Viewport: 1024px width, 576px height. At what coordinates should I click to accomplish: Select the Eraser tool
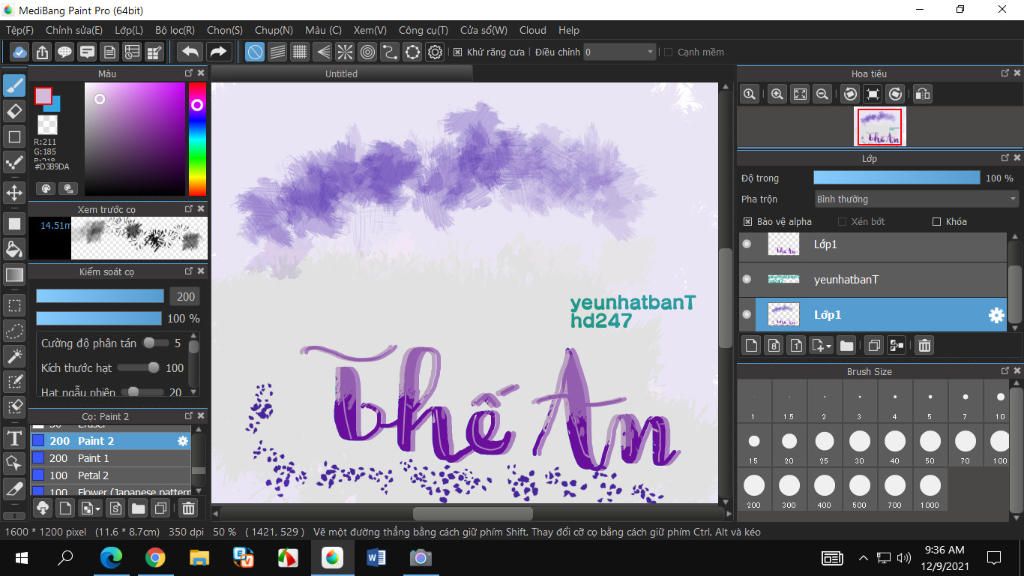[x=14, y=111]
